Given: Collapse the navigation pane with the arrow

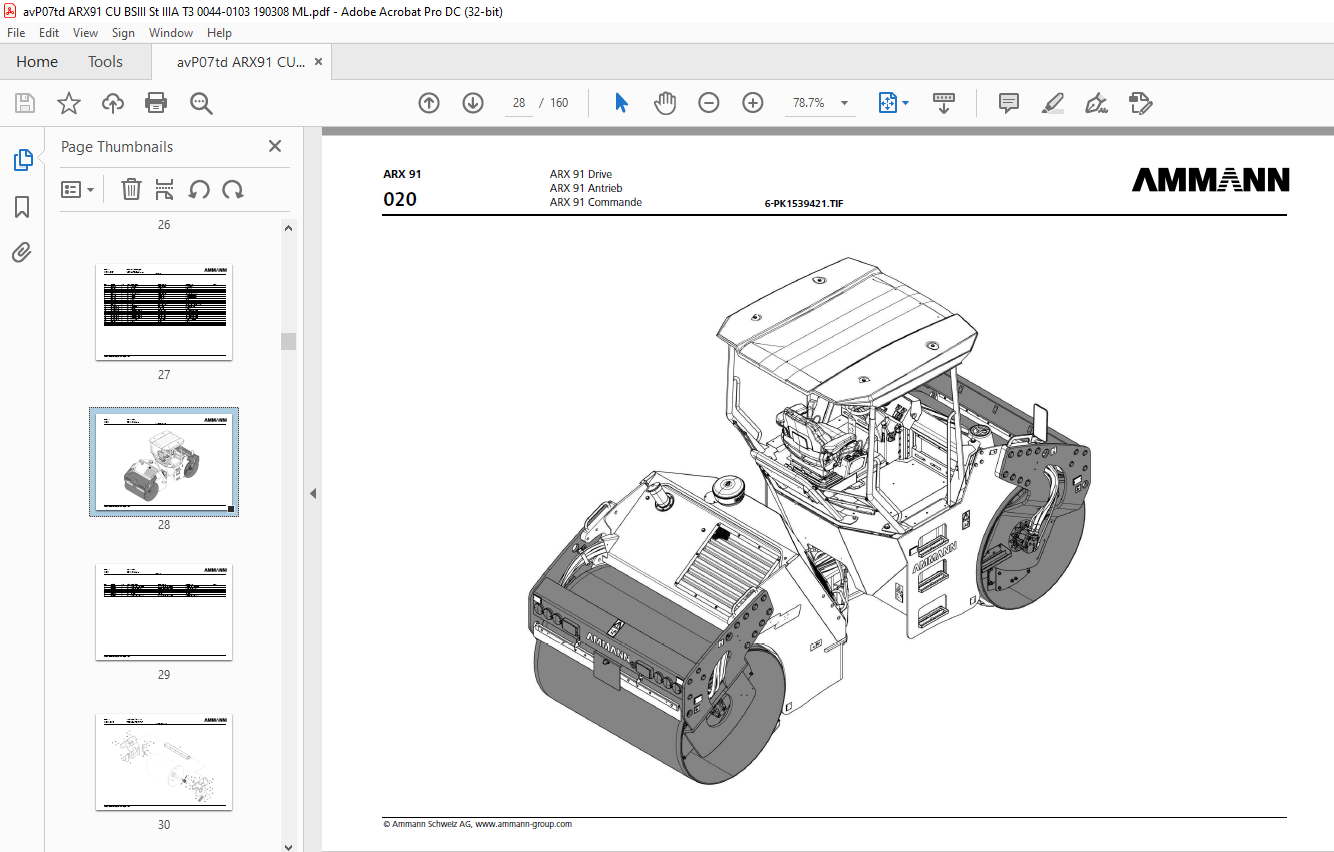Looking at the screenshot, I should [311, 494].
